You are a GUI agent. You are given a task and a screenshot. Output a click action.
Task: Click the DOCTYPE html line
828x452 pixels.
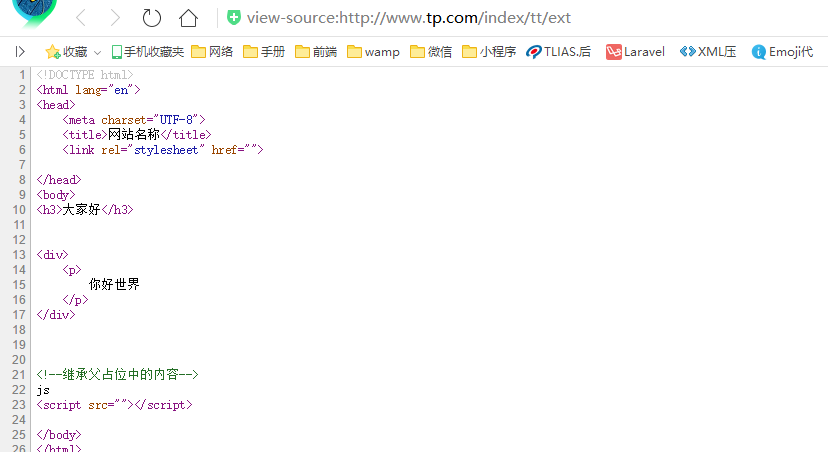(85, 75)
